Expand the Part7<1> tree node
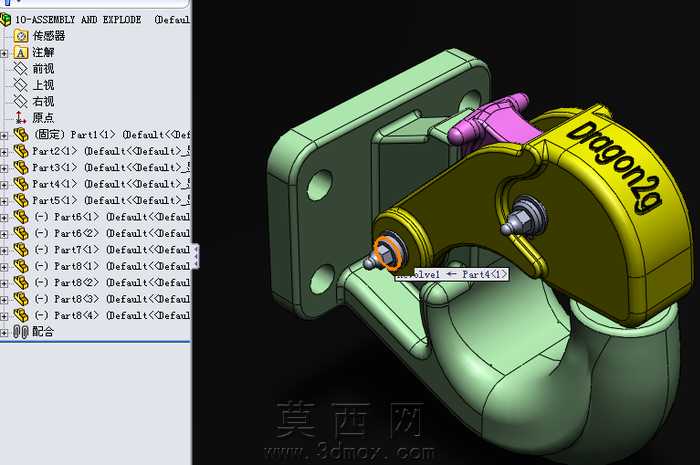This screenshot has height=465, width=700. coord(4,251)
